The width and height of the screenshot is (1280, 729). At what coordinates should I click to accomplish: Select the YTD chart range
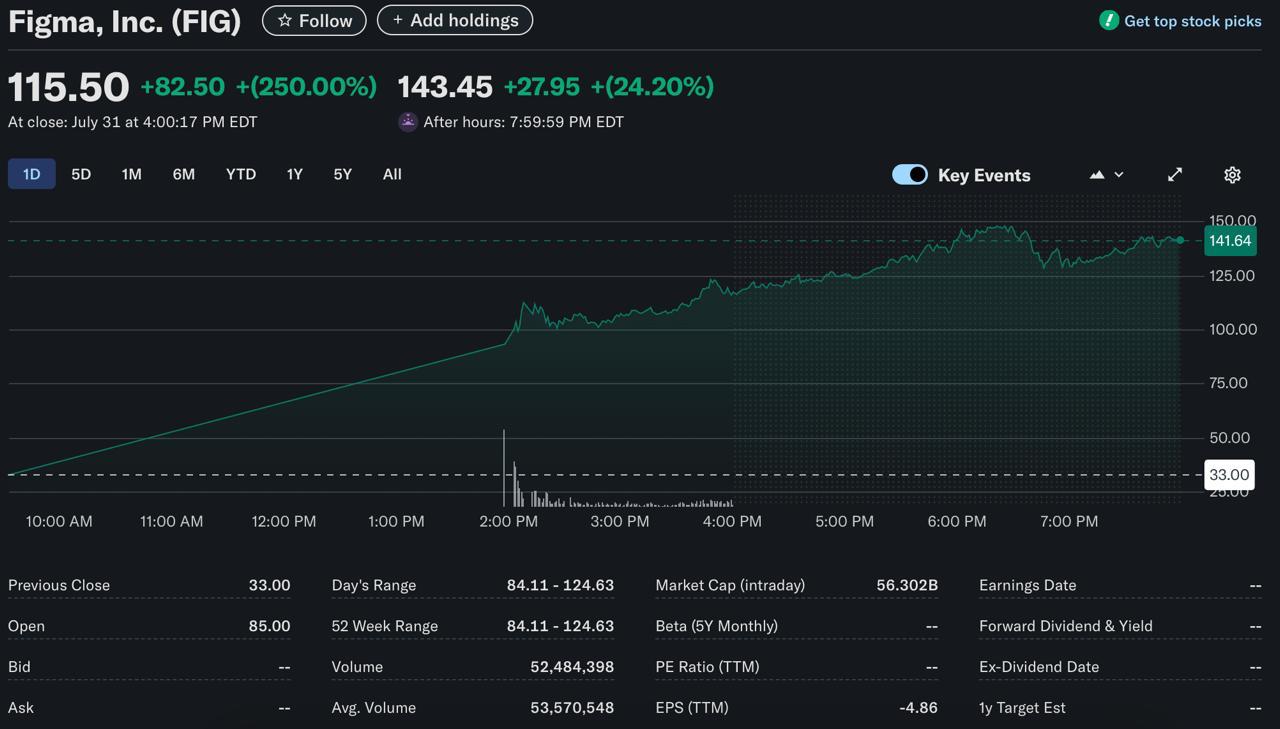click(x=241, y=174)
